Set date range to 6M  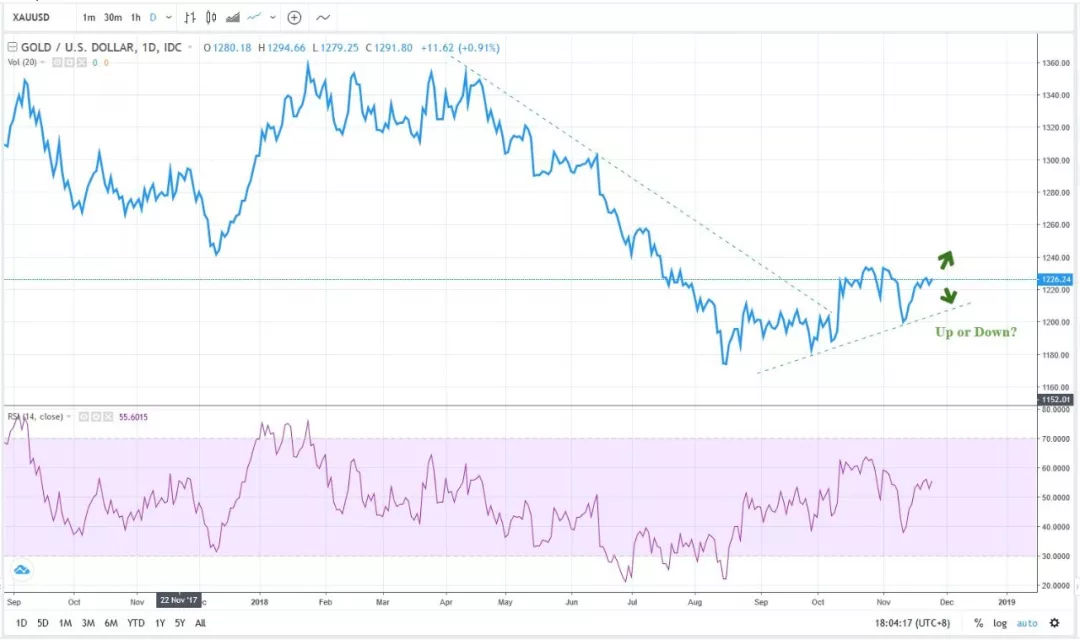tap(110, 623)
